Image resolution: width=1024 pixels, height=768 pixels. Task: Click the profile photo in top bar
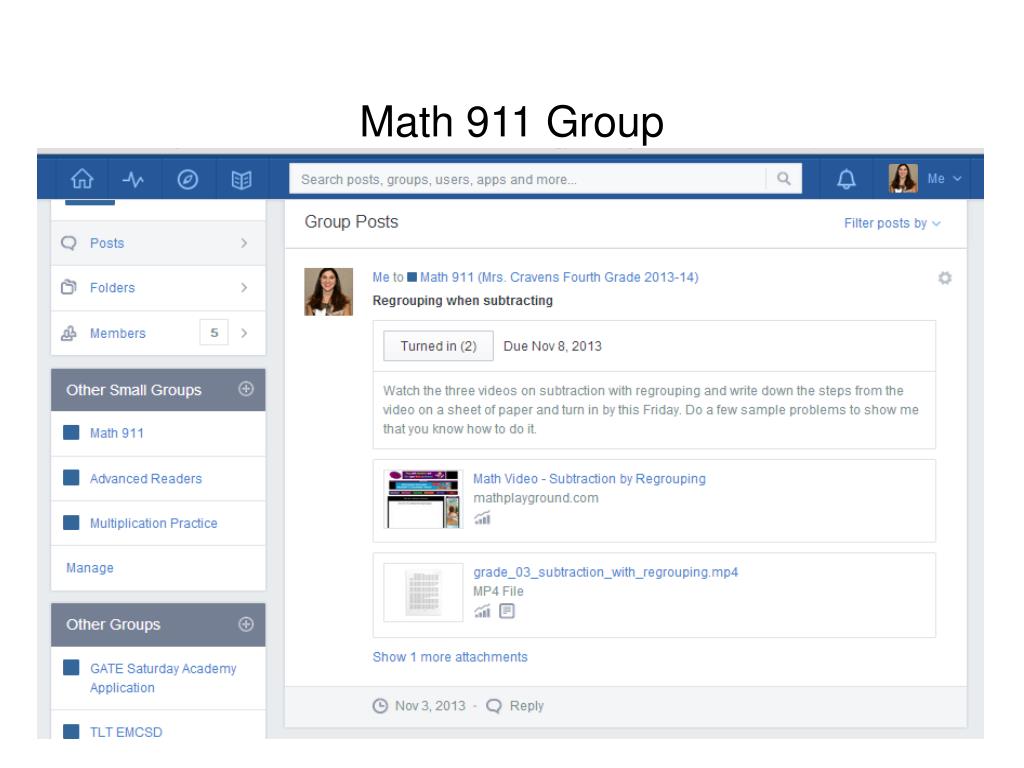click(903, 178)
